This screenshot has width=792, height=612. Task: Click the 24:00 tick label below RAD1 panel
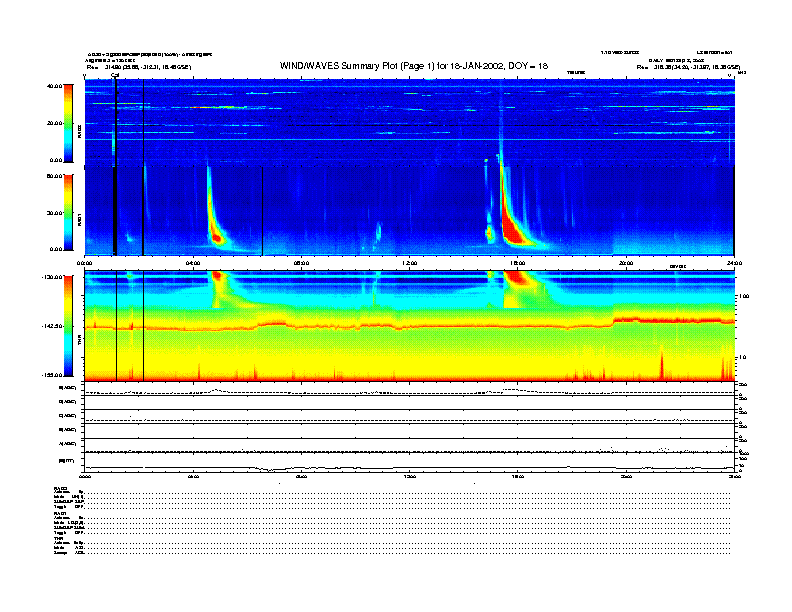click(734, 263)
